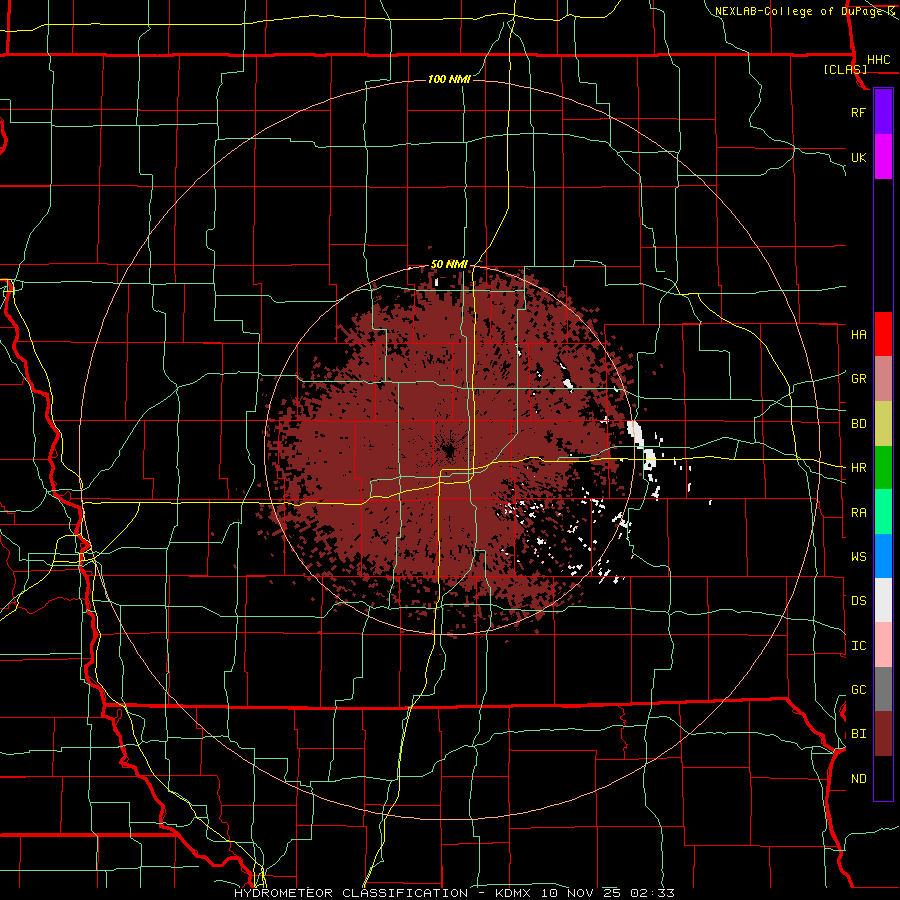Click the WS legend label

(x=858, y=556)
